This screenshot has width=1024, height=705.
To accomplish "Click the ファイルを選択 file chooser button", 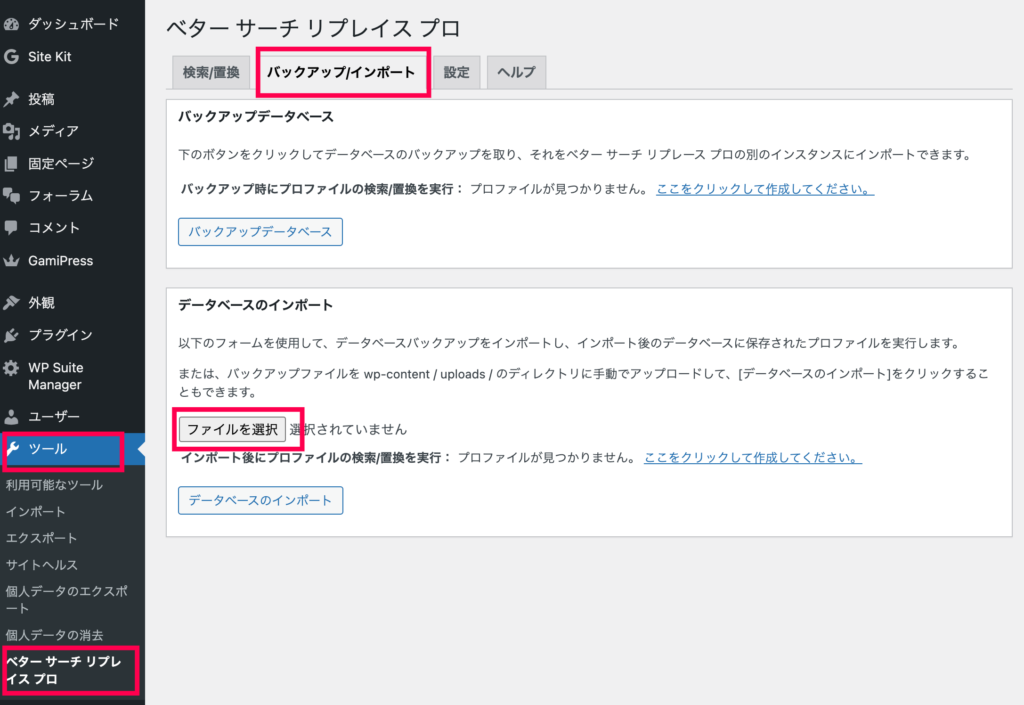I will (x=232, y=430).
